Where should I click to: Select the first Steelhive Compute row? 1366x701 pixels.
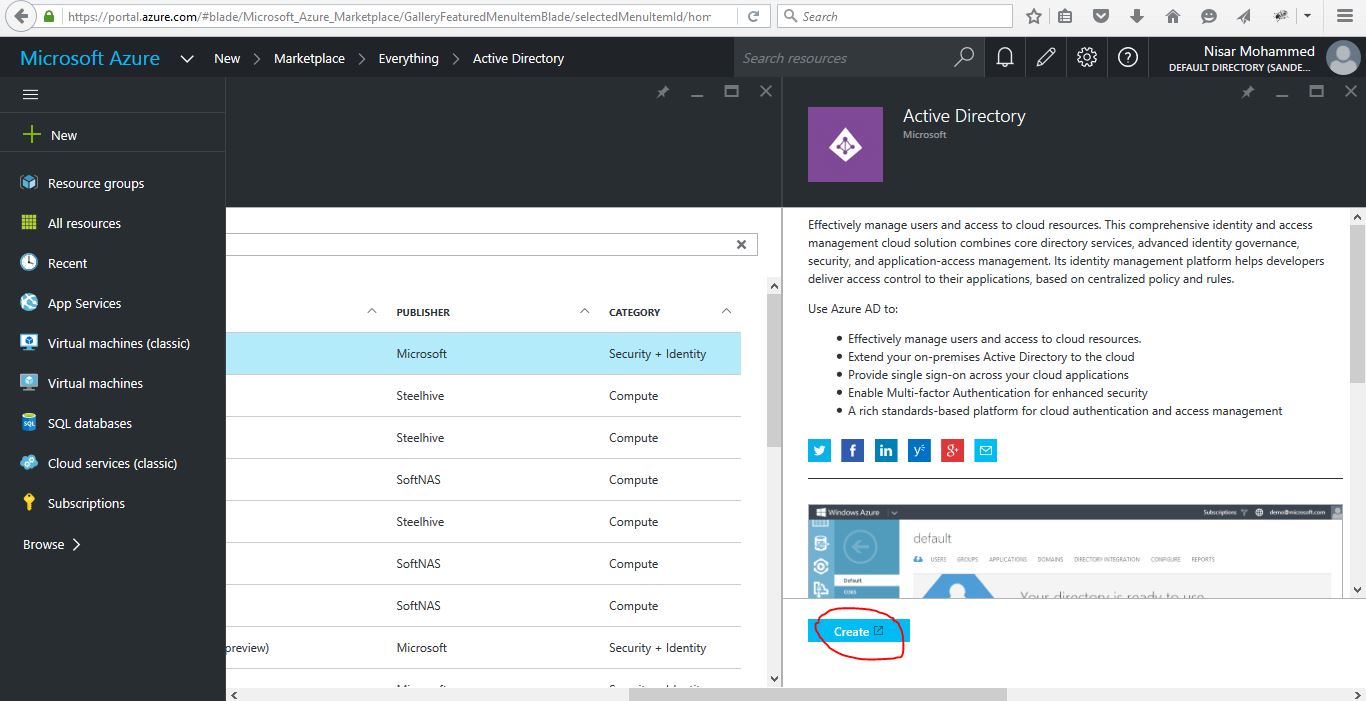click(x=484, y=395)
